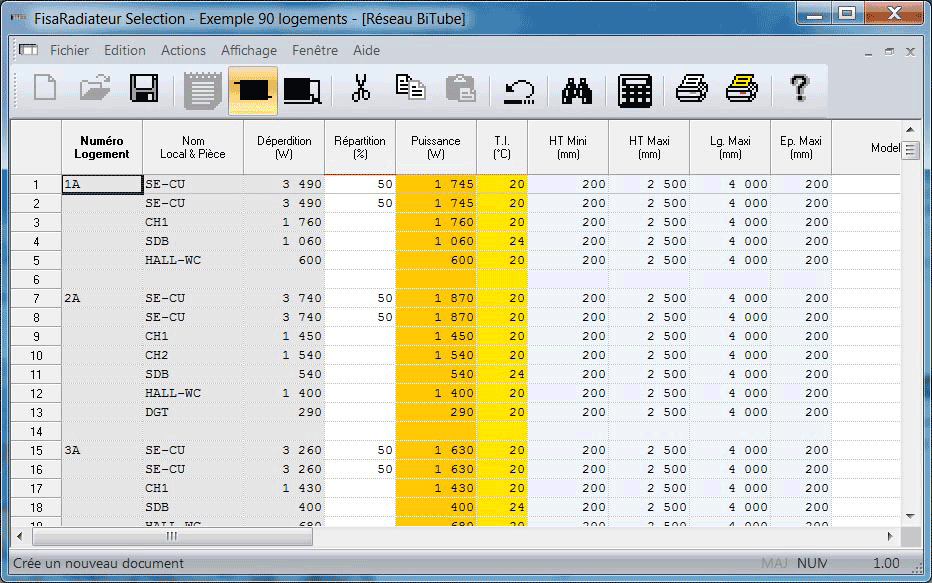Click the Copy icon in toolbar
This screenshot has width=932, height=583.
tap(410, 89)
